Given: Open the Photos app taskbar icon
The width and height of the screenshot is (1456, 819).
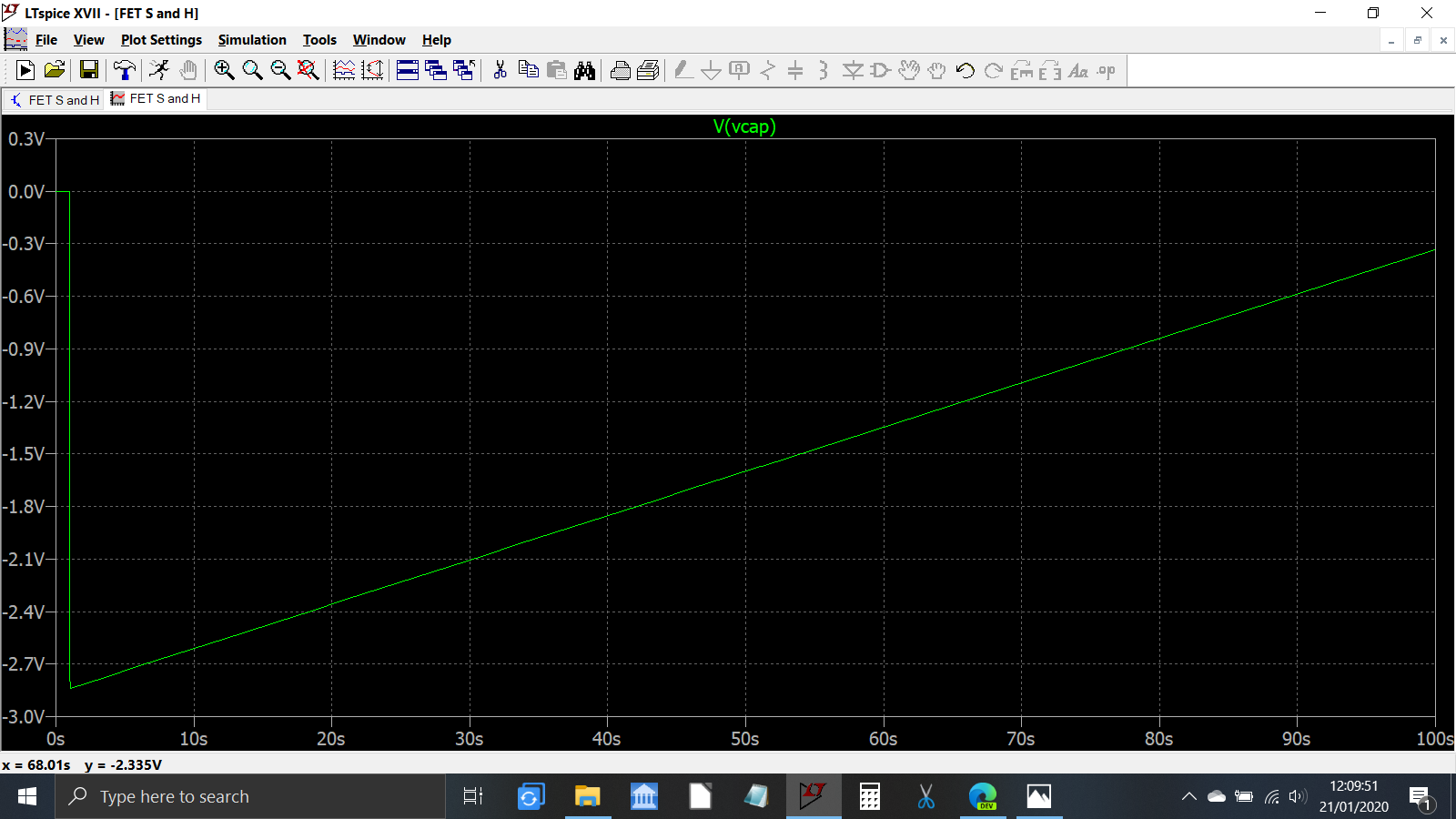Looking at the screenshot, I should (1038, 797).
